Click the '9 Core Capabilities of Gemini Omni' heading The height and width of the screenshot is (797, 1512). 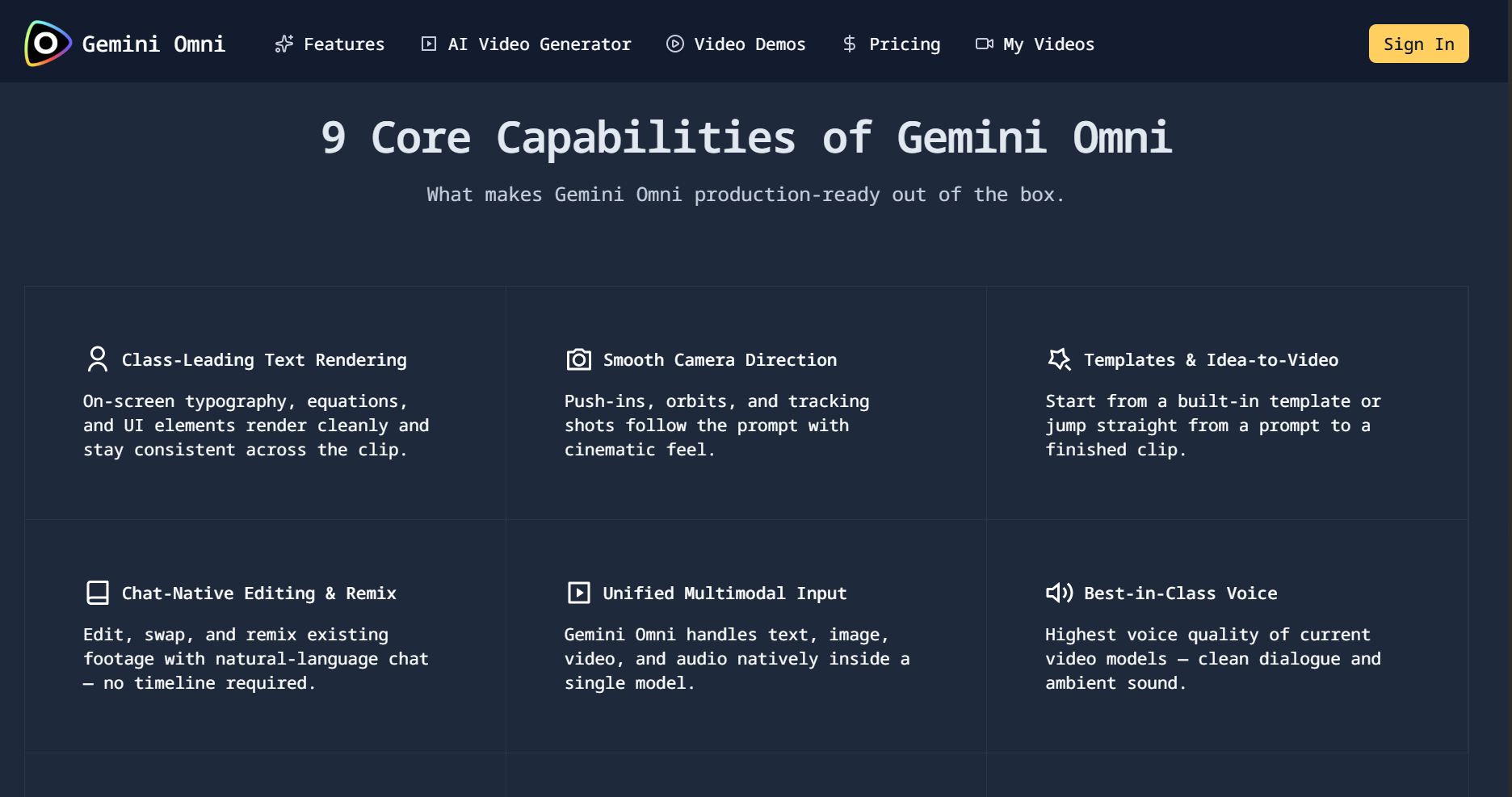click(x=746, y=137)
